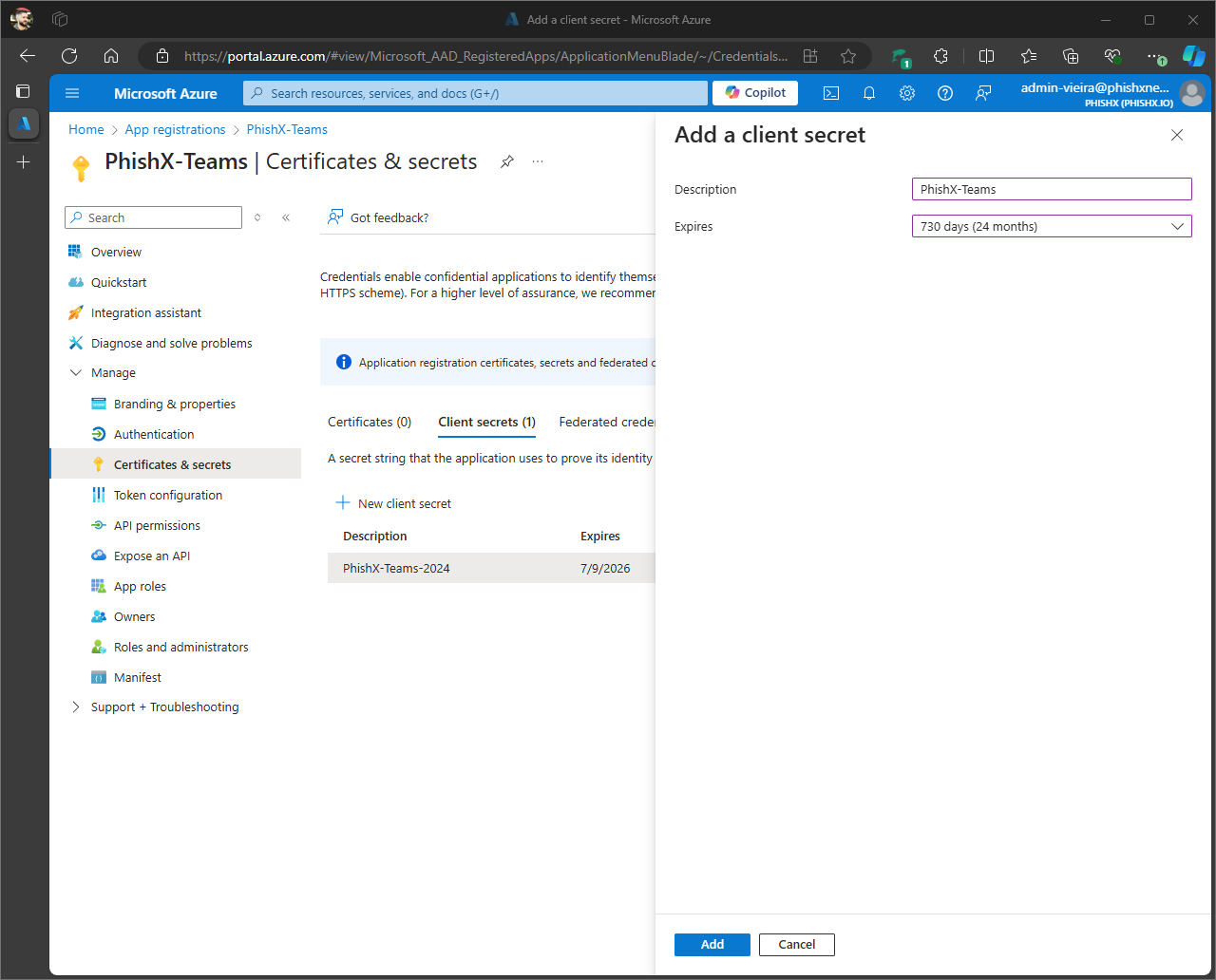Open the admin-vieira account avatar
The height and width of the screenshot is (980, 1216).
click(1191, 93)
